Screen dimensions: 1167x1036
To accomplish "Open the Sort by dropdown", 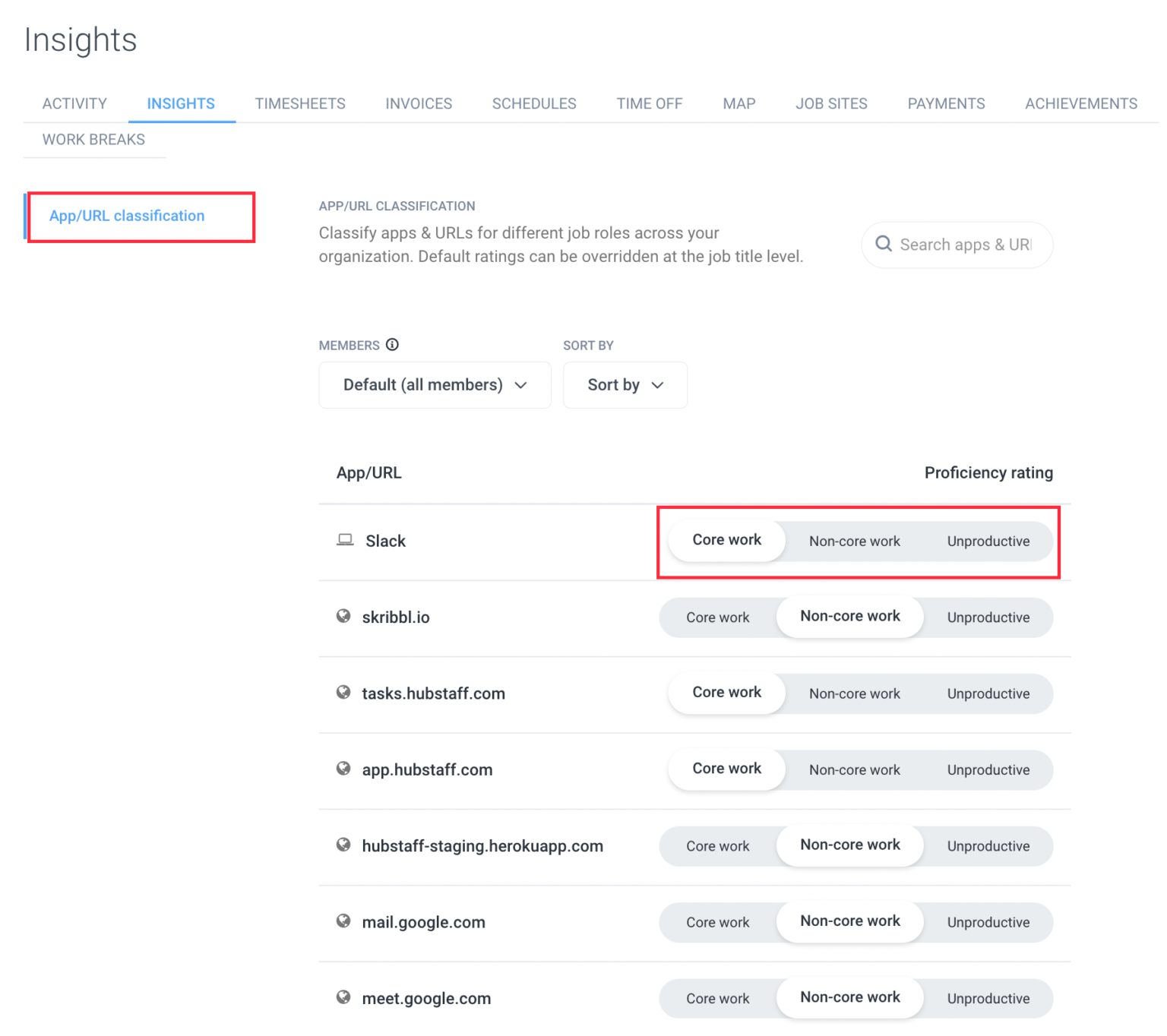I will coord(625,384).
